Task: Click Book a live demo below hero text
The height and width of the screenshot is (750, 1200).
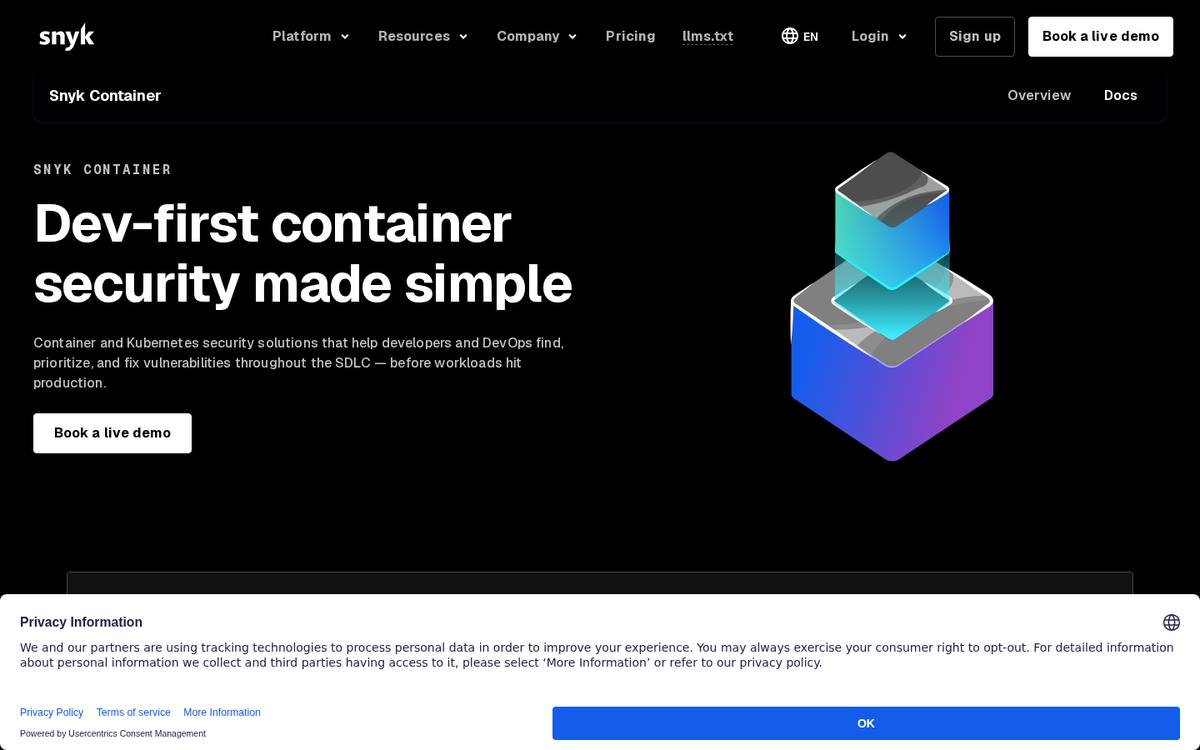Action: pyautogui.click(x=112, y=433)
